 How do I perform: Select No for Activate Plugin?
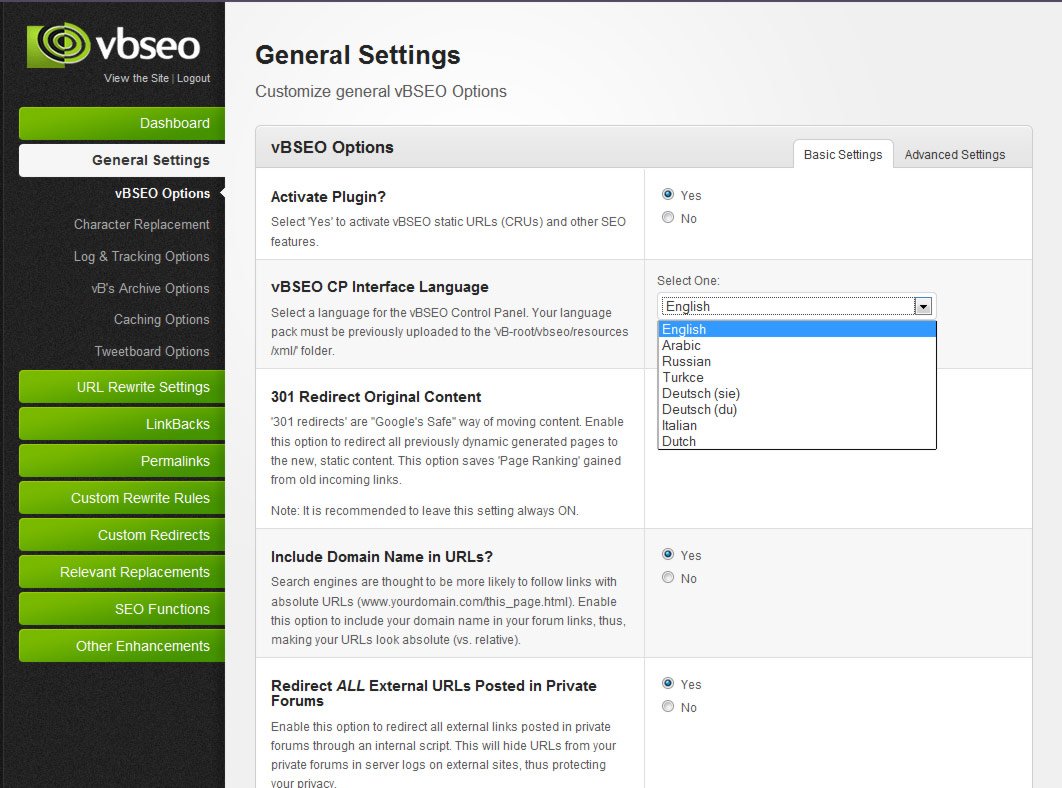point(668,217)
